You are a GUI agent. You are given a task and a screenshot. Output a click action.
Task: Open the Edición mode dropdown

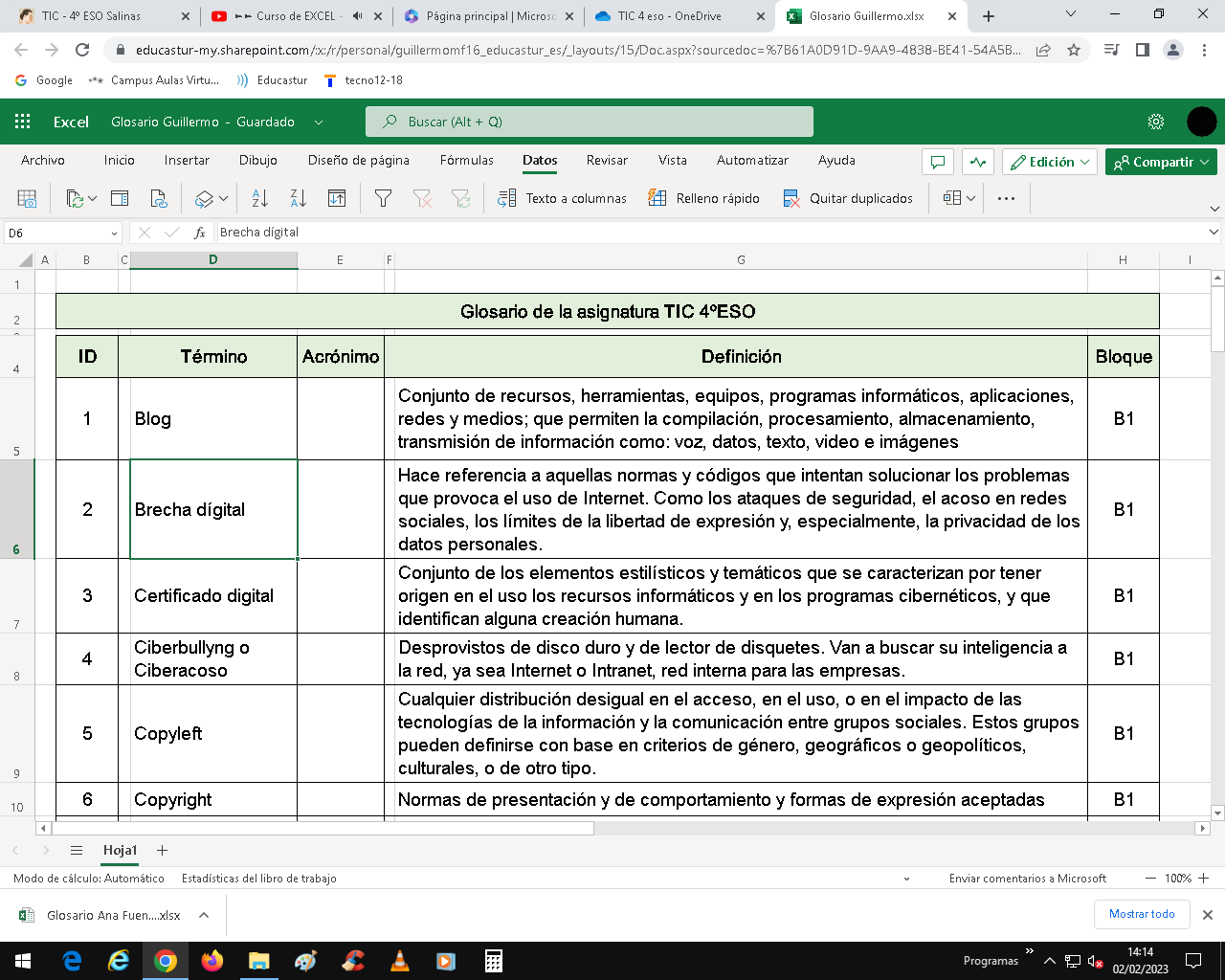pos(1049,162)
